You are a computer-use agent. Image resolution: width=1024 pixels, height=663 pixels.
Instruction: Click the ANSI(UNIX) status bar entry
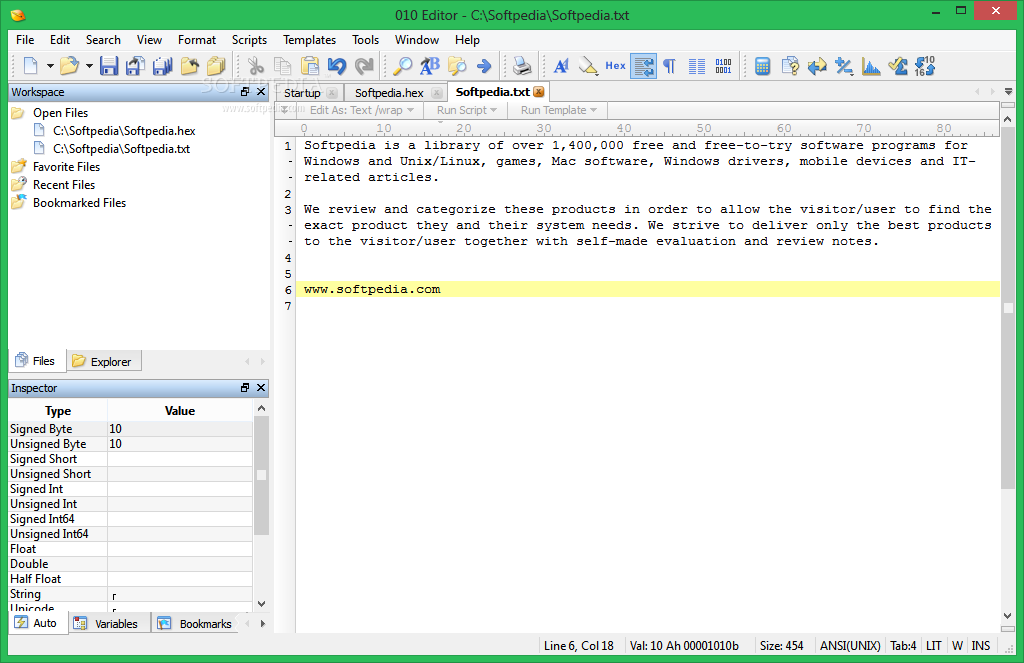[850, 646]
